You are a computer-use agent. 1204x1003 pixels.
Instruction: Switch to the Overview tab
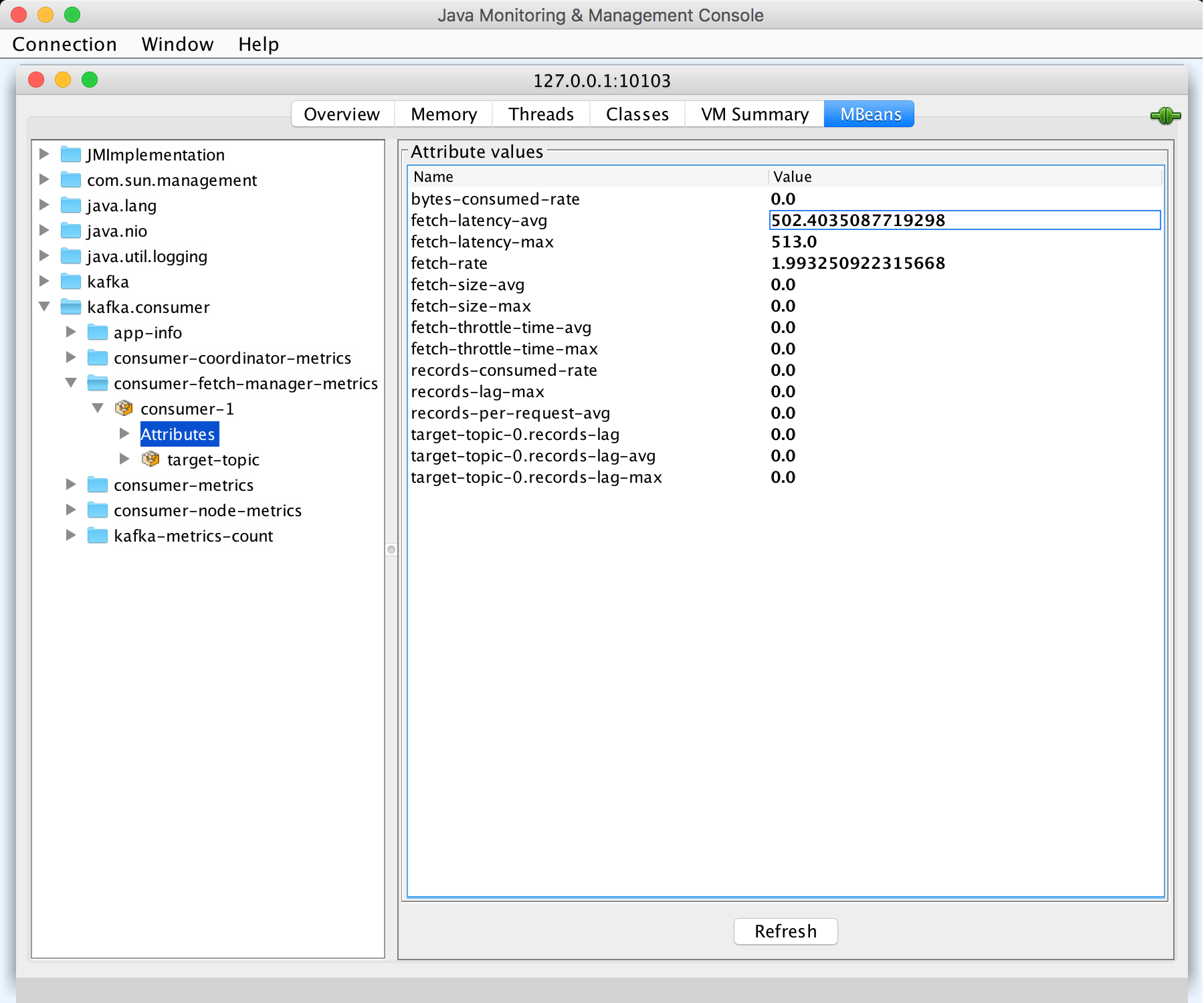click(x=342, y=114)
